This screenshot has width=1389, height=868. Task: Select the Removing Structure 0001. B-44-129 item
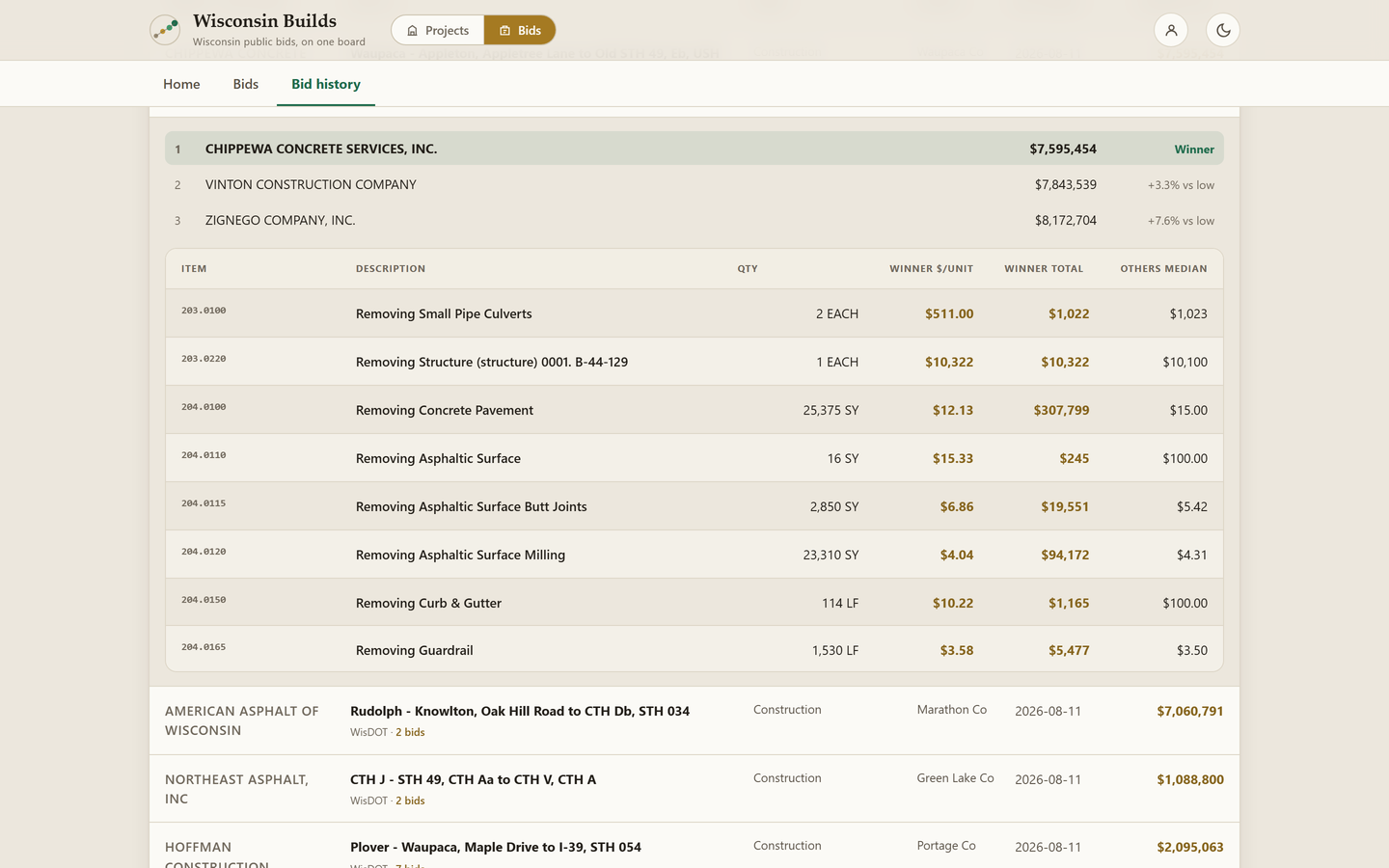click(694, 362)
